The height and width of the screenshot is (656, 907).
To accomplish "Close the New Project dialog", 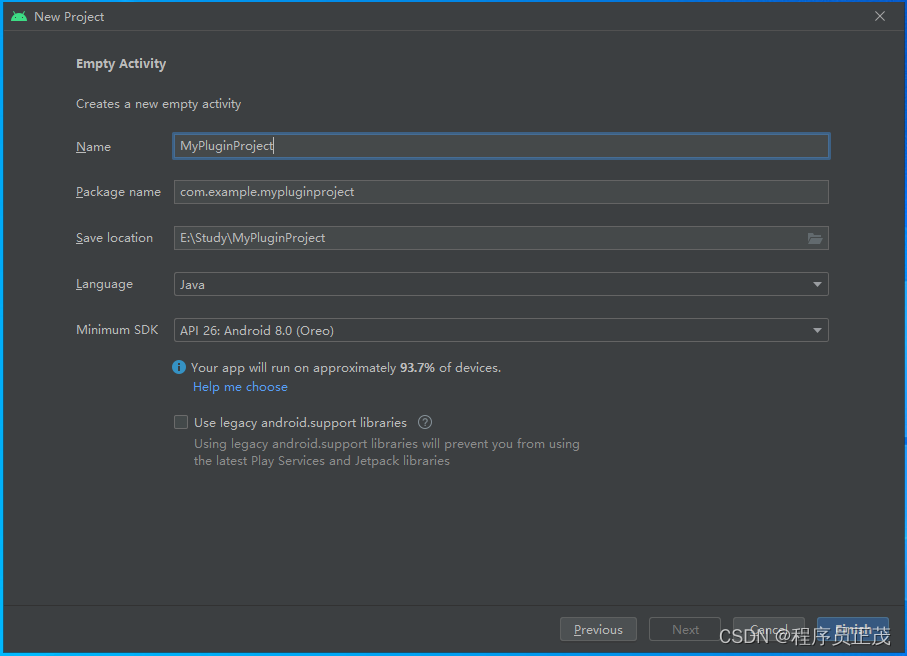I will coord(879,16).
